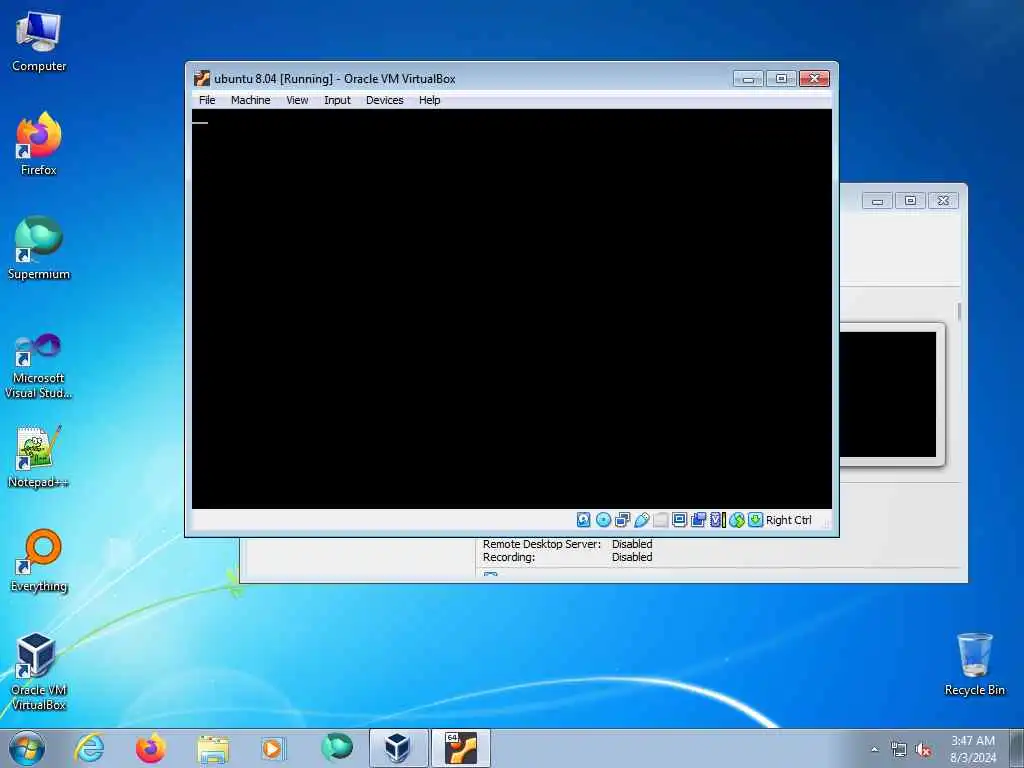Image resolution: width=1024 pixels, height=768 pixels.
Task: Open the File menu in VirtualBox VM window
Action: (207, 100)
